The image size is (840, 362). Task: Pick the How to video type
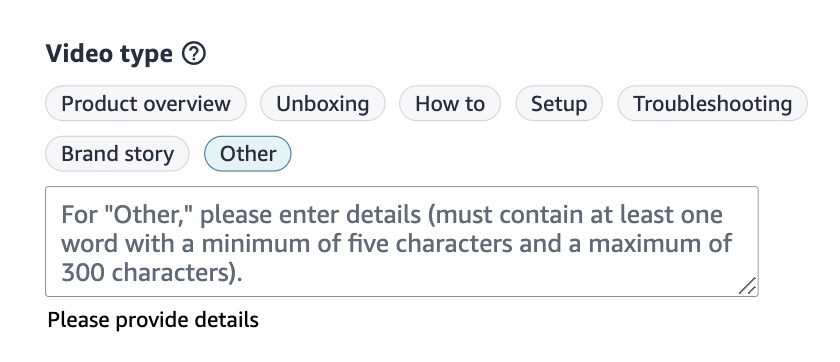pos(450,103)
